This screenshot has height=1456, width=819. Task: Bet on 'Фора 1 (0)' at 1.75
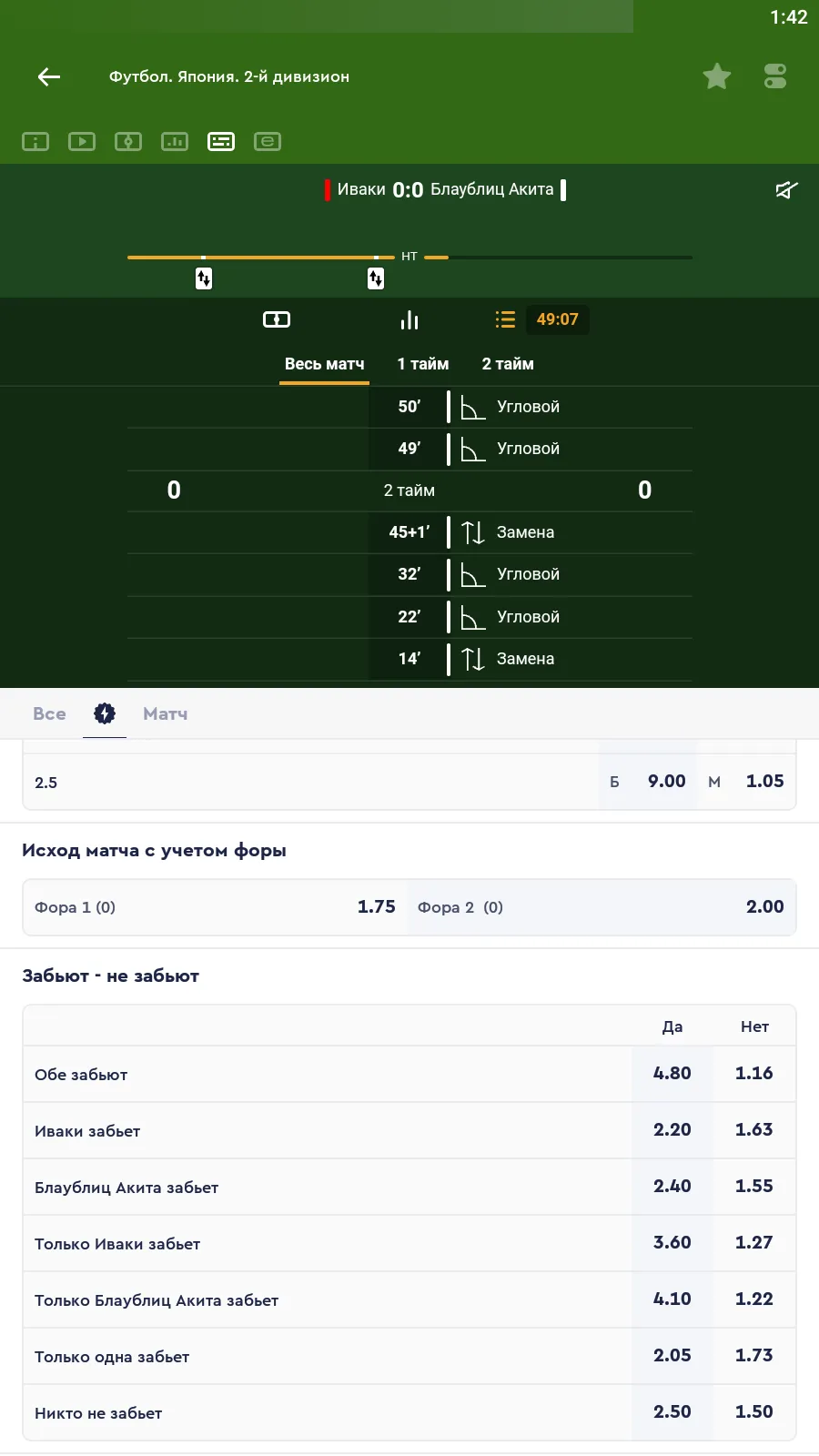(x=215, y=907)
